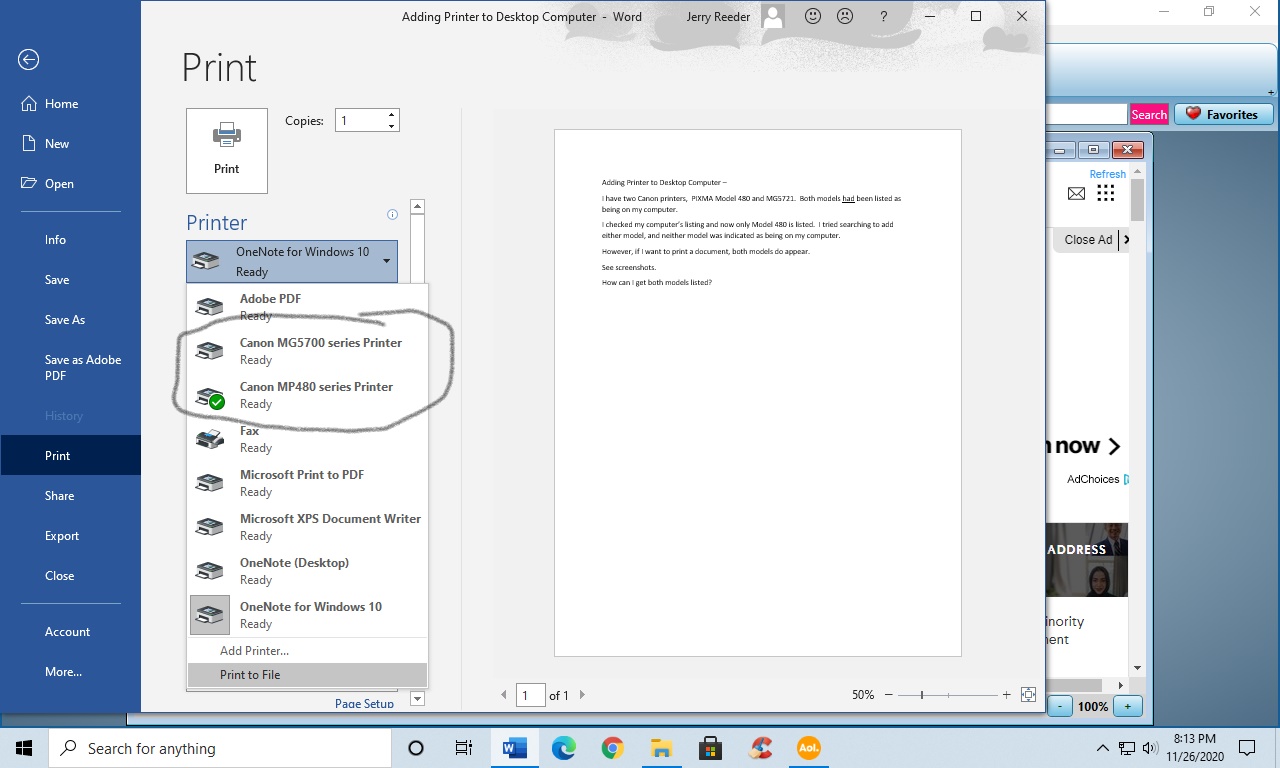Click Add Printer...
Screen dimensions: 1280x768
coord(307,651)
